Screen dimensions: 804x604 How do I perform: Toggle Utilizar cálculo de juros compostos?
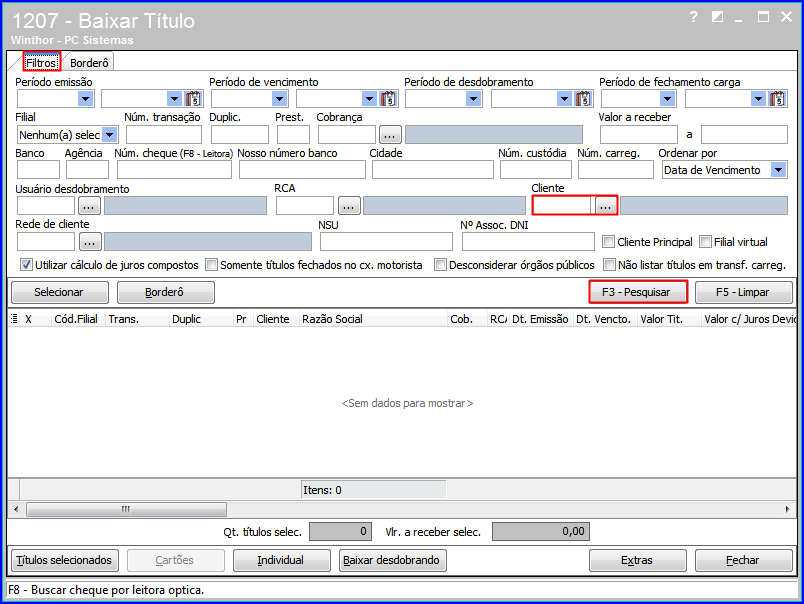[x=27, y=265]
